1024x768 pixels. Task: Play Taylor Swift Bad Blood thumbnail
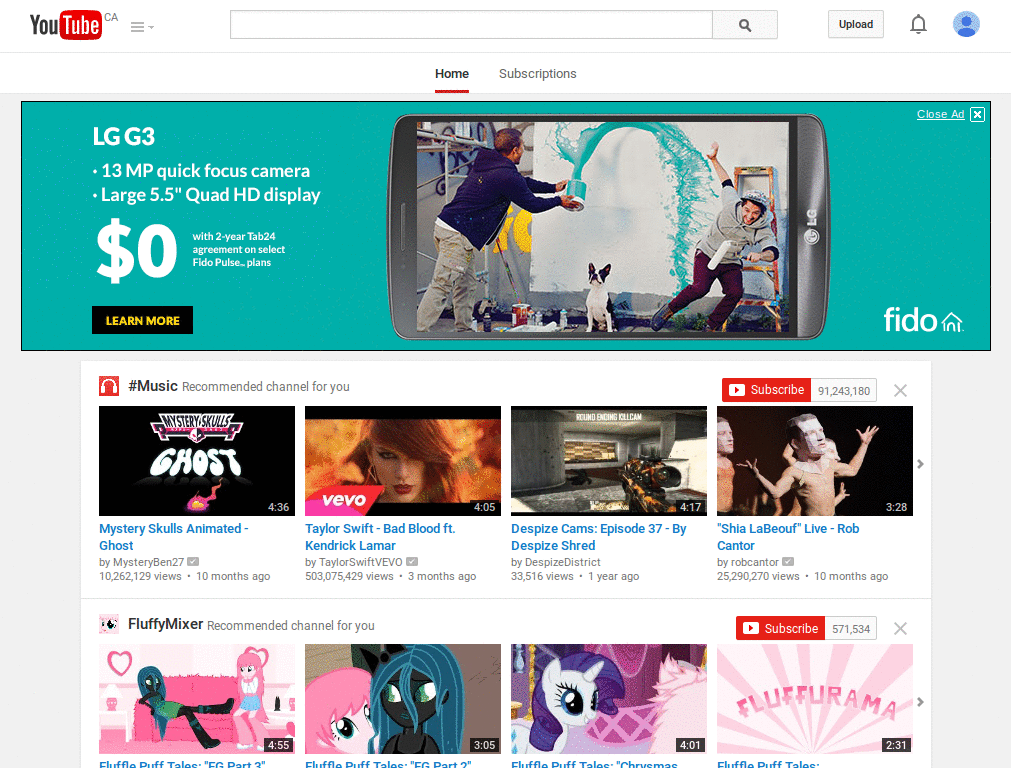[403, 461]
